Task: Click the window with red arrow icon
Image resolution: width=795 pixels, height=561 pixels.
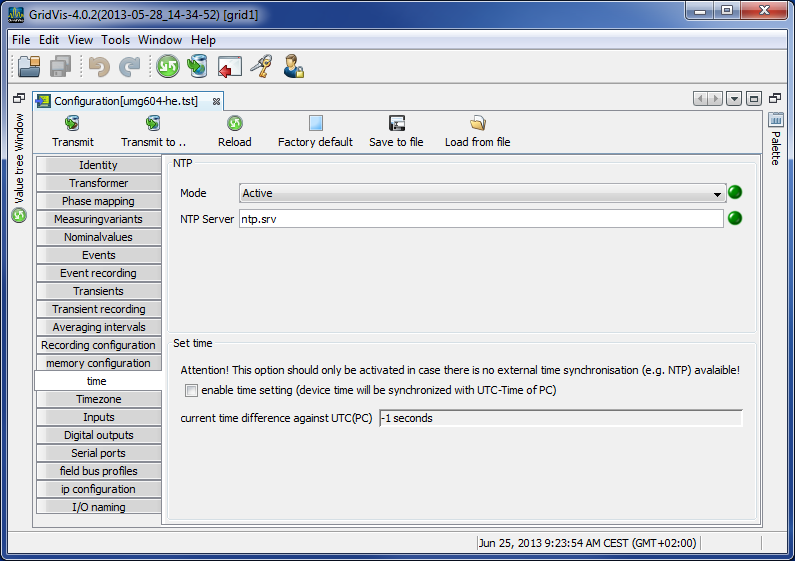Action: coord(230,67)
